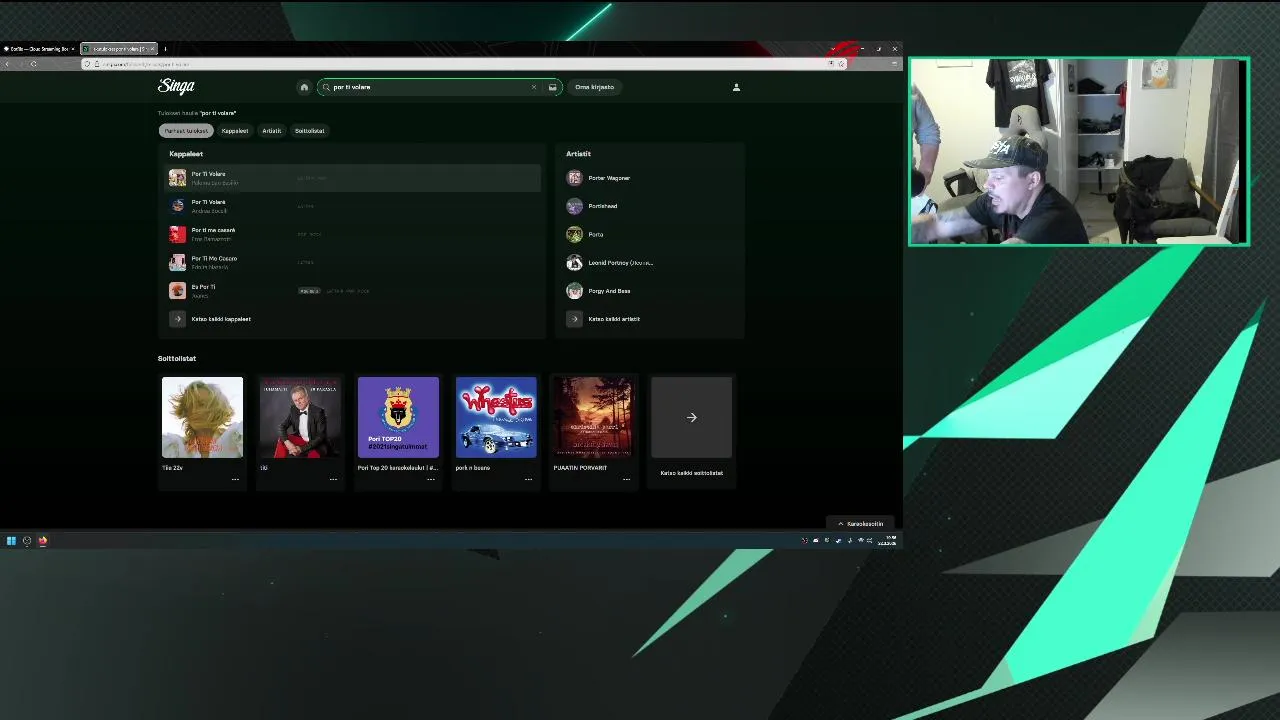Open artist Porter Wagoner

[x=609, y=178]
